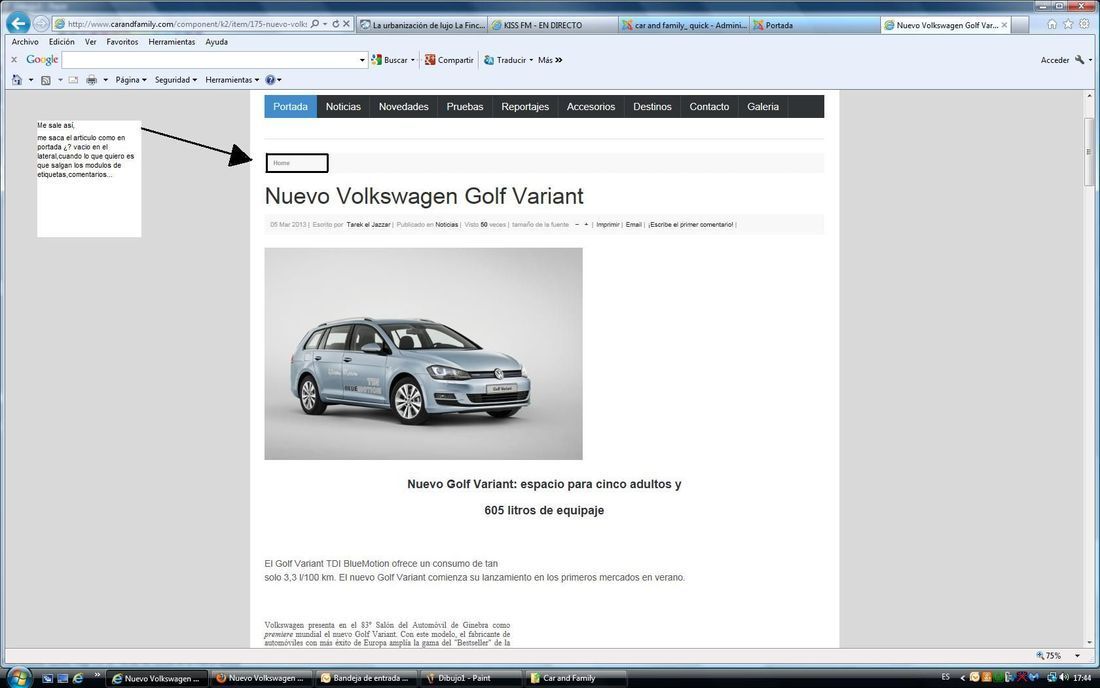Viewport: 1100px width, 688px height.
Task: Open the command bar Herramientas dropdown
Action: click(232, 80)
